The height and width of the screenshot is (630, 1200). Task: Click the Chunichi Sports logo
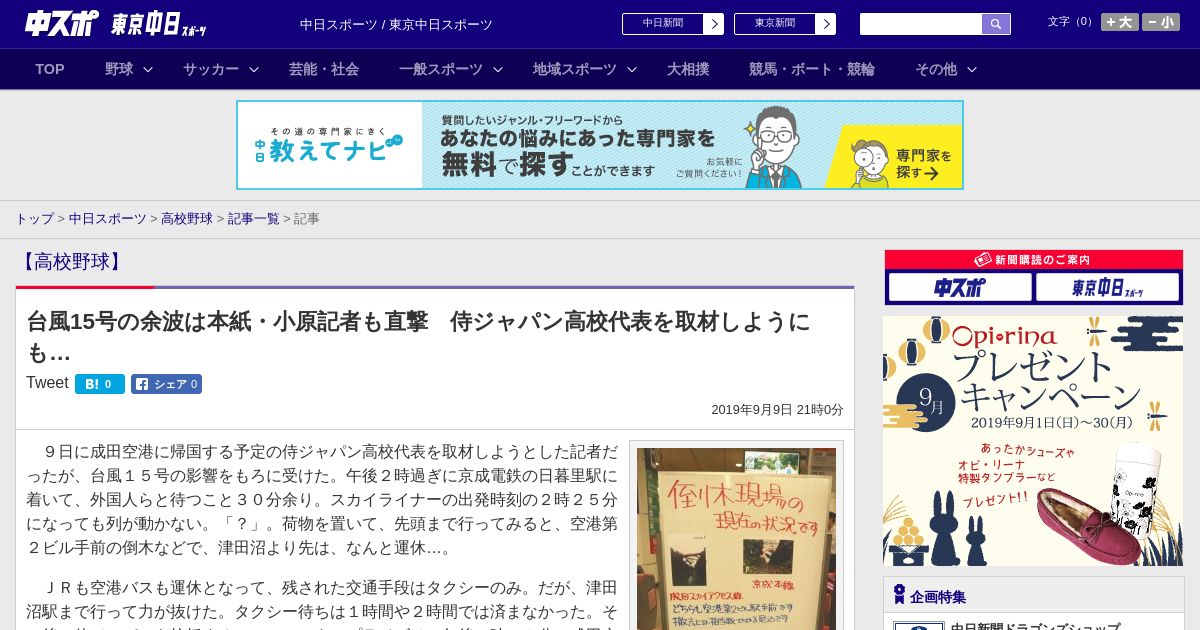point(62,23)
